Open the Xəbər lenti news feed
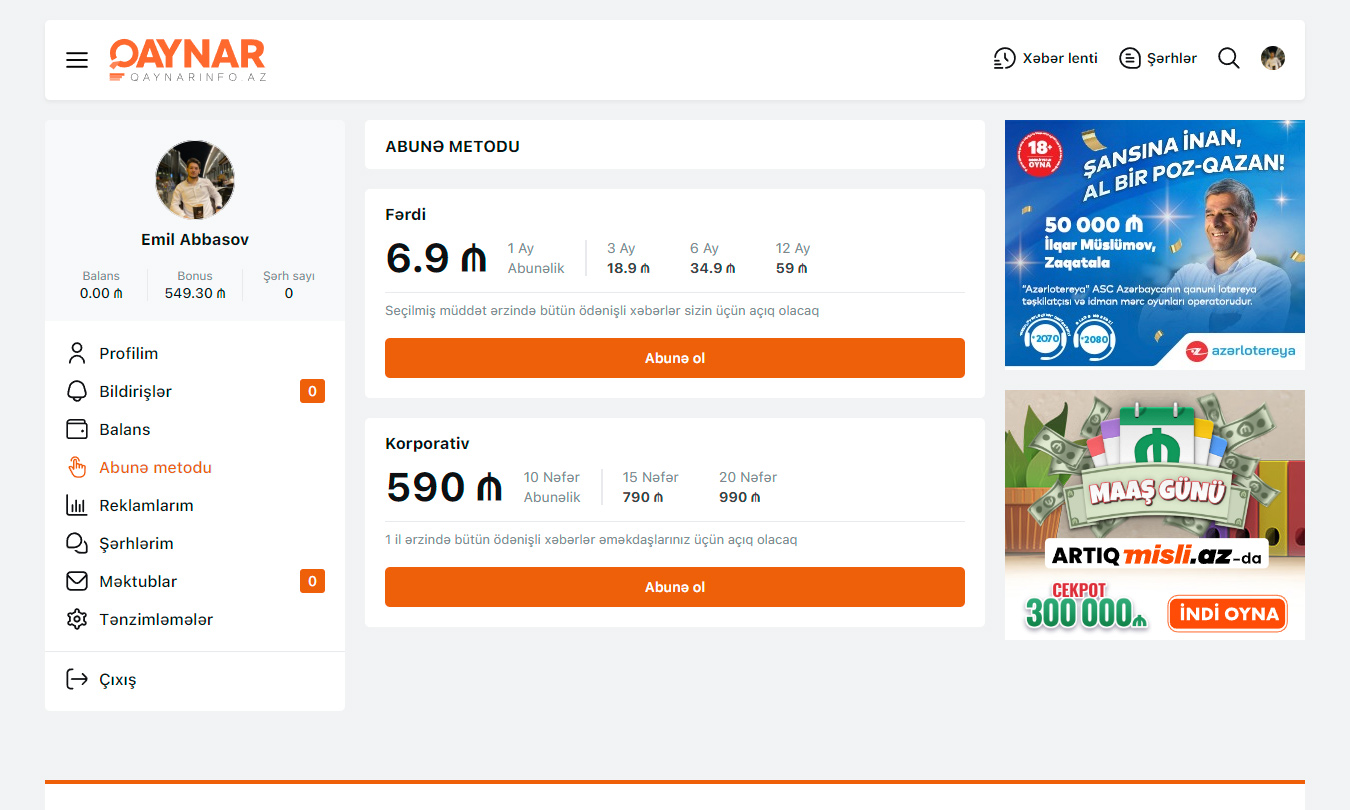 click(x=1045, y=58)
